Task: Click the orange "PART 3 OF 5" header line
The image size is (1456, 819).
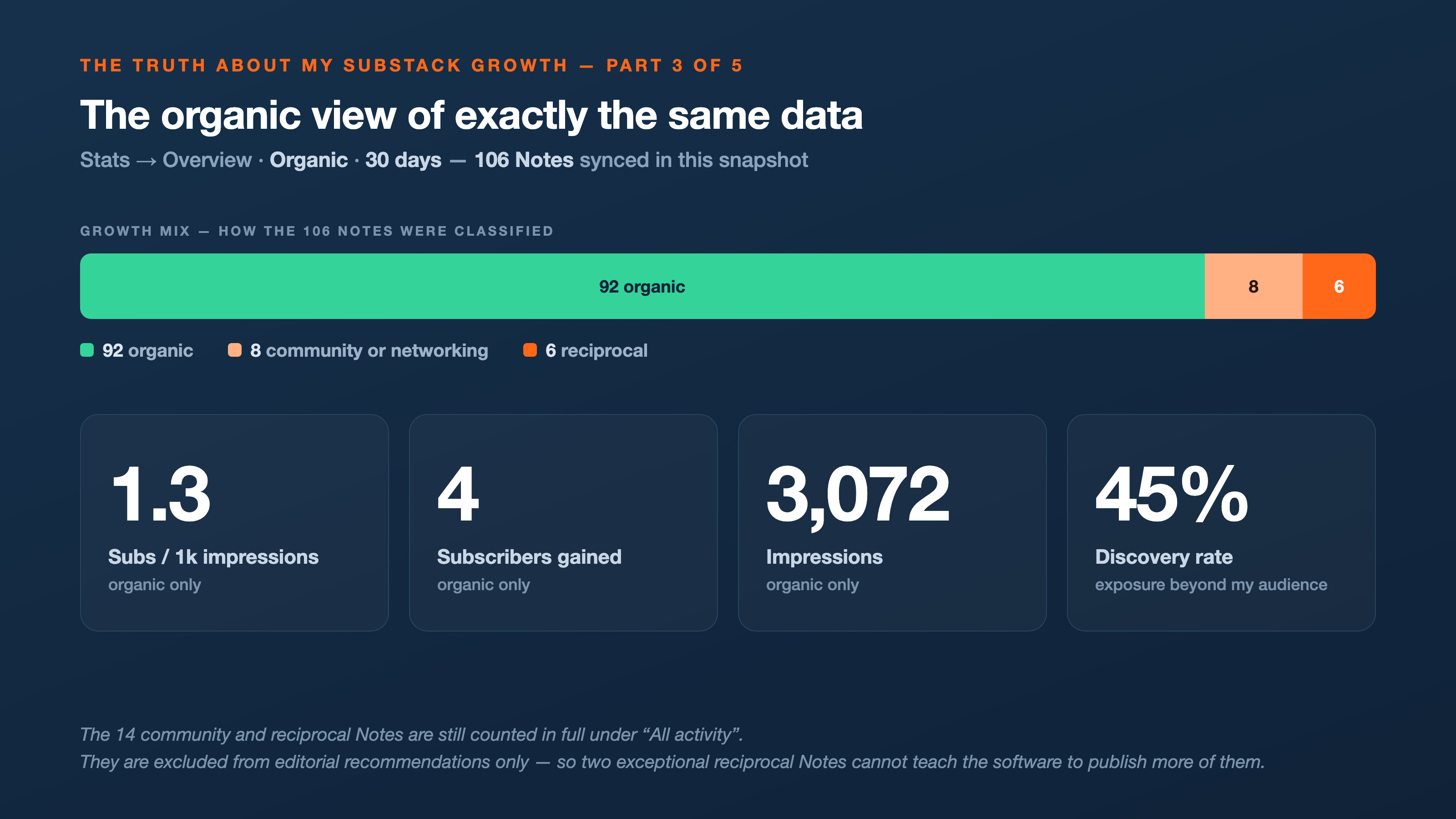Action: tap(411, 66)
